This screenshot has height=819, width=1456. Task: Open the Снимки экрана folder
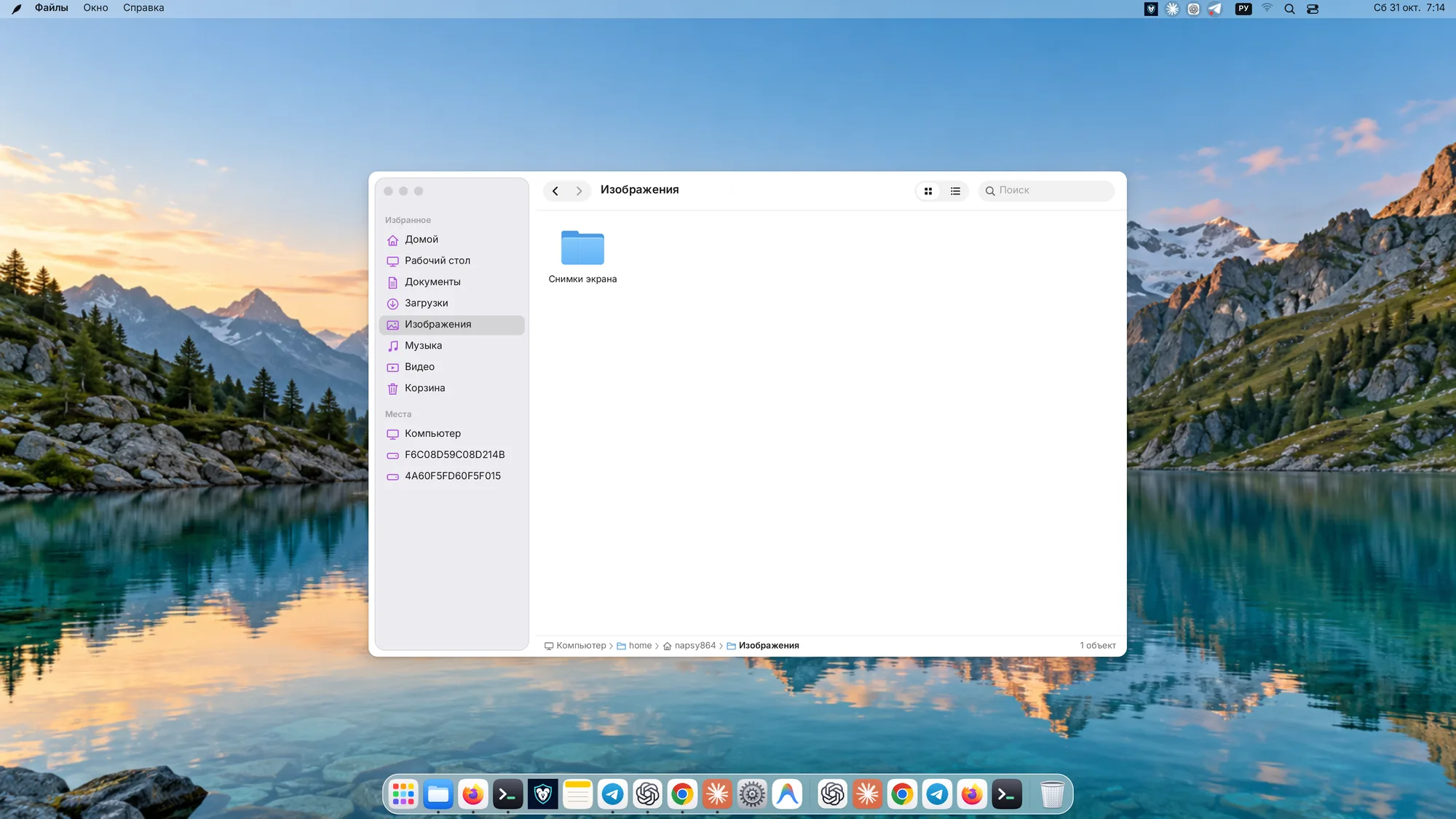coord(582,256)
